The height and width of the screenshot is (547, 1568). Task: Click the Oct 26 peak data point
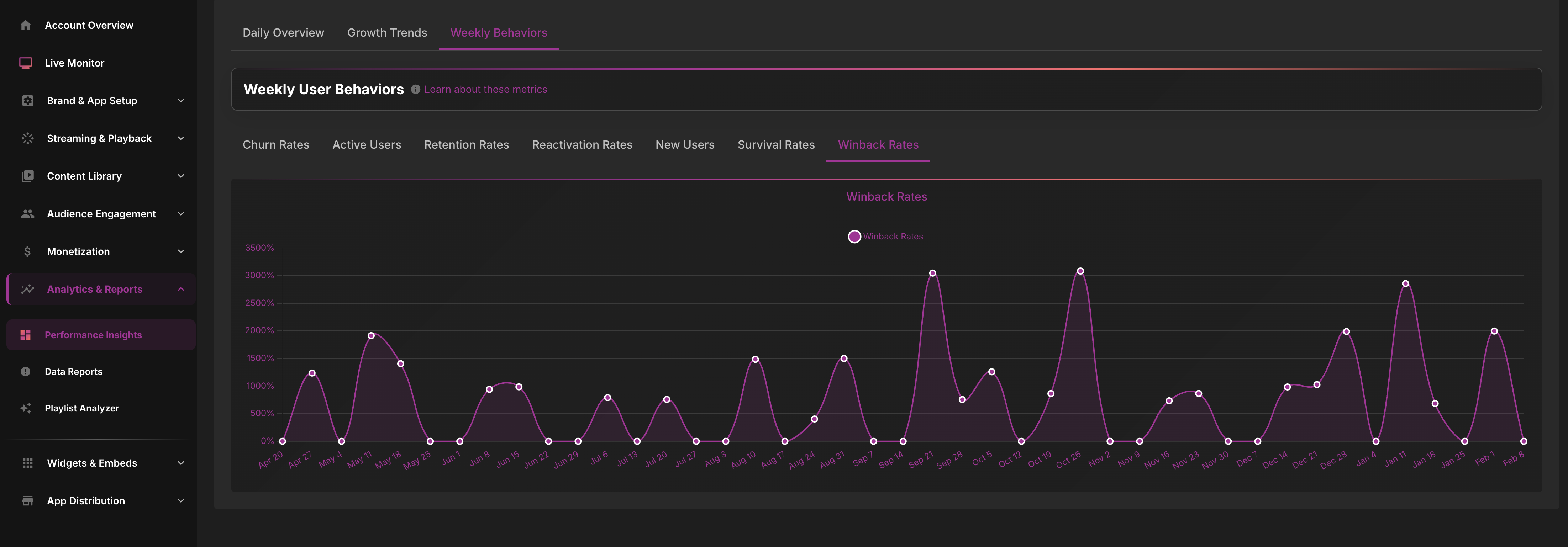click(x=1080, y=271)
